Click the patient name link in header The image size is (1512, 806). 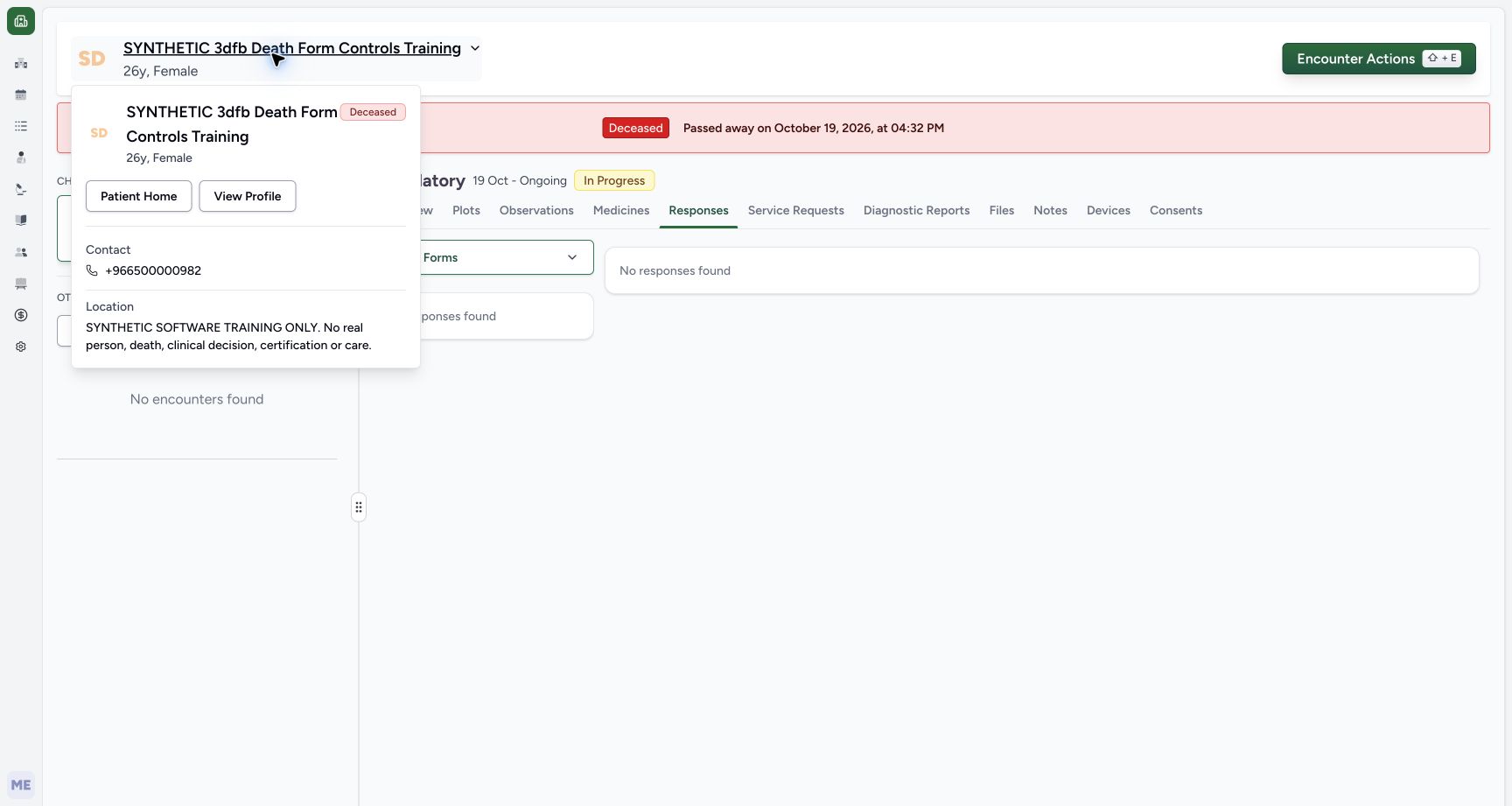pyautogui.click(x=292, y=48)
